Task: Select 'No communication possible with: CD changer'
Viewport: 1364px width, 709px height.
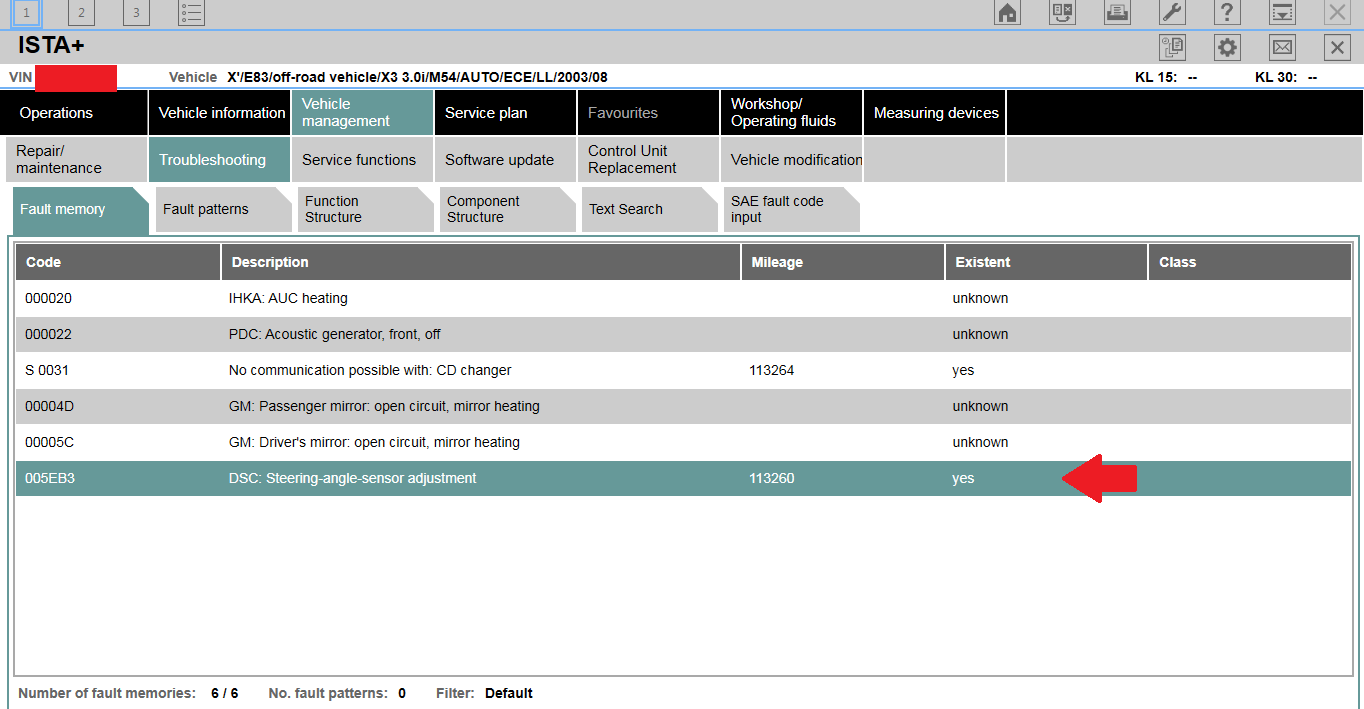Action: 370,371
